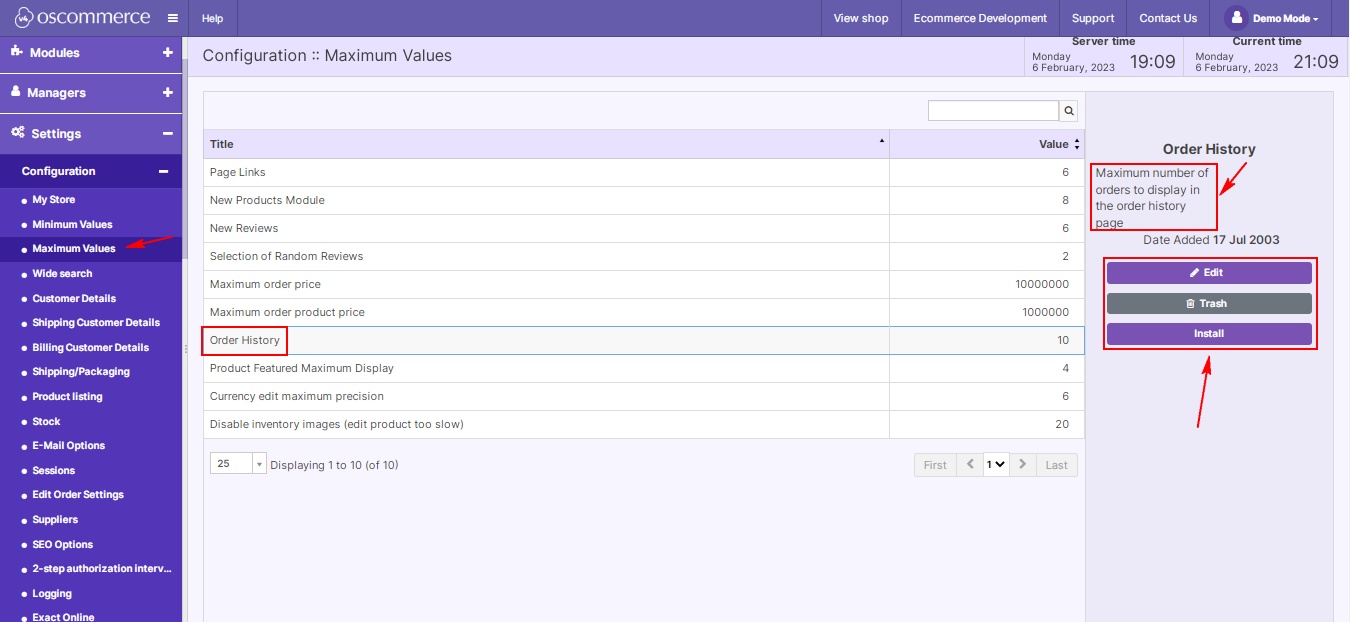The image size is (1350, 622).
Task: Click the hamburger menu icon beside the logo
Action: pyautogui.click(x=172, y=18)
